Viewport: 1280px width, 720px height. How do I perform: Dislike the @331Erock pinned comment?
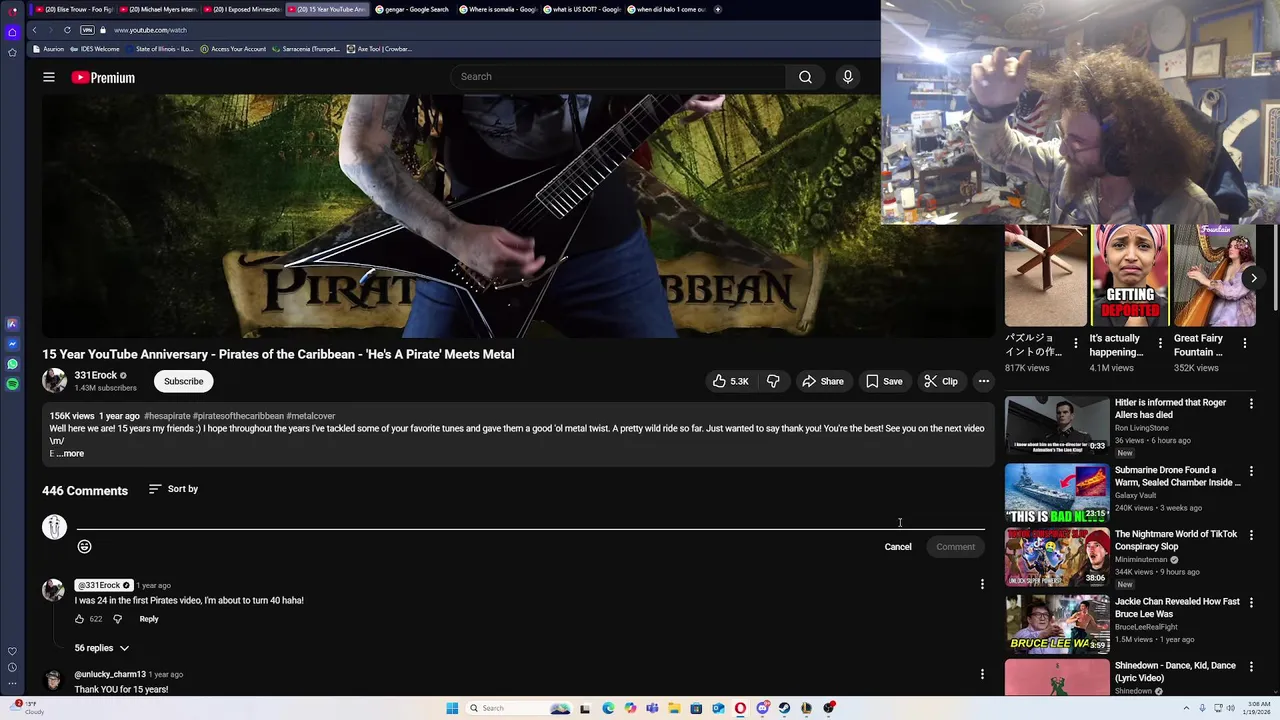point(117,619)
